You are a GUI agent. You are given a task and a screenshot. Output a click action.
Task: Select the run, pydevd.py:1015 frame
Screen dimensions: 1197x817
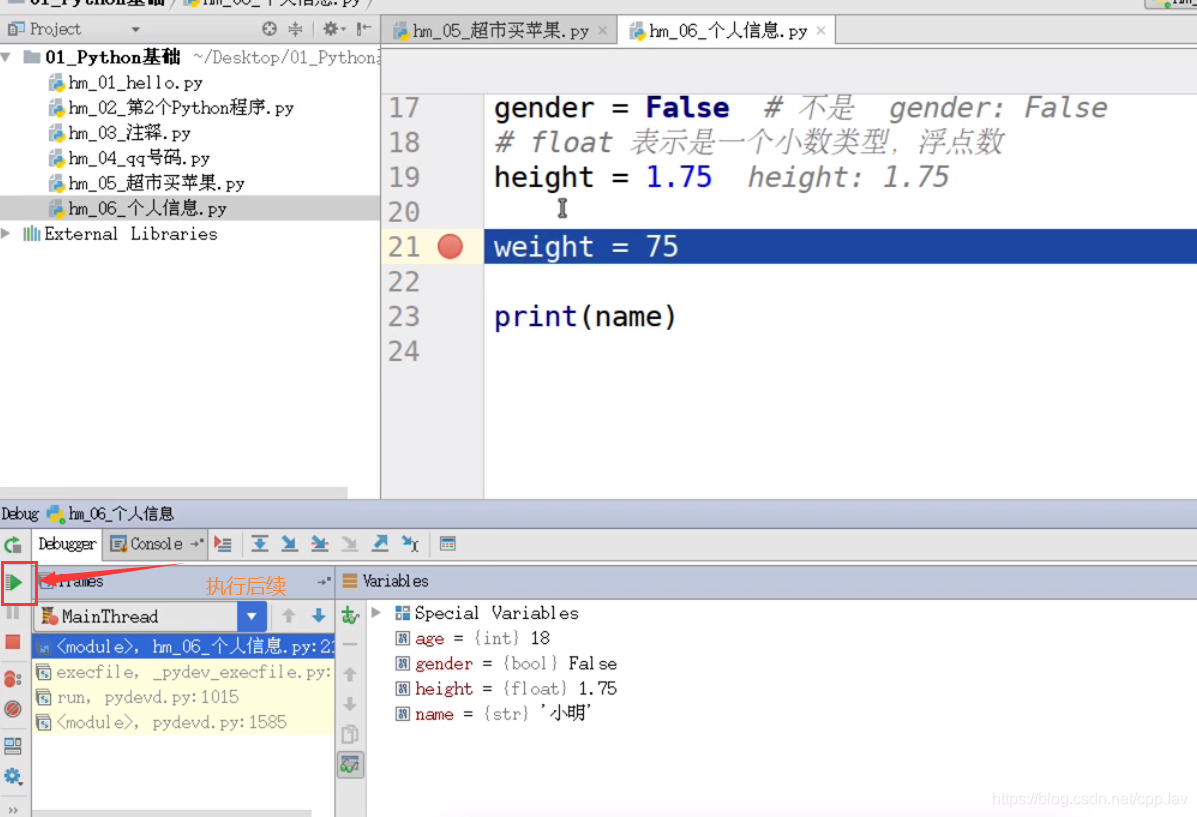click(183, 697)
